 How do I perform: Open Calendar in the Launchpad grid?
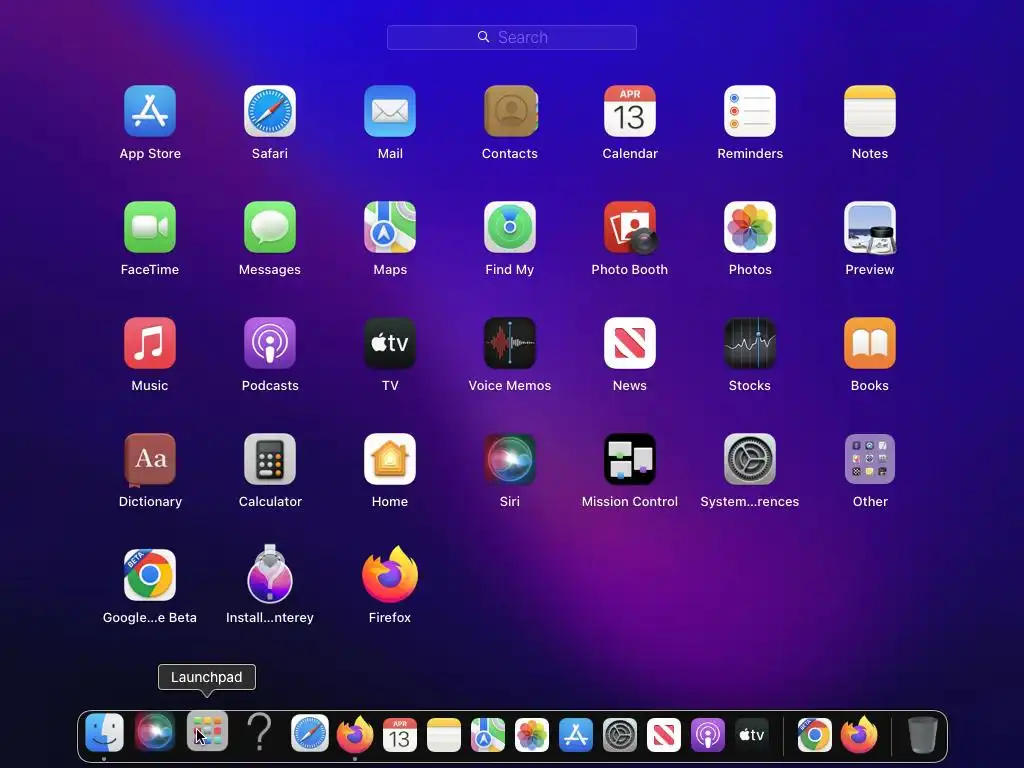pyautogui.click(x=630, y=111)
